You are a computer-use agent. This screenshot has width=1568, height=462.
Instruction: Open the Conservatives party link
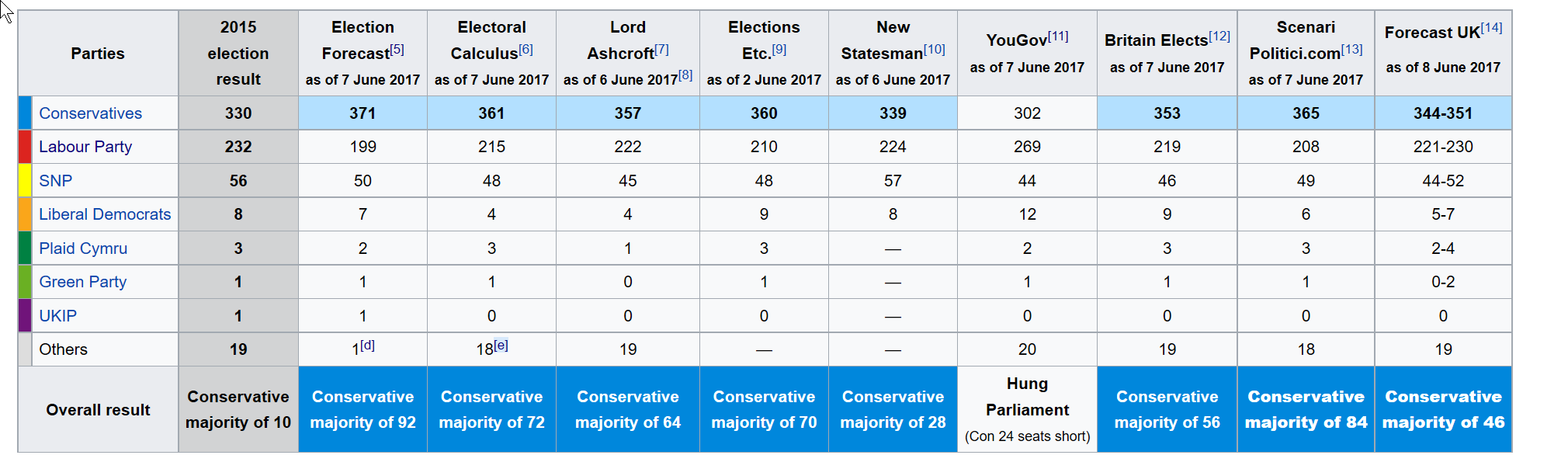90,113
